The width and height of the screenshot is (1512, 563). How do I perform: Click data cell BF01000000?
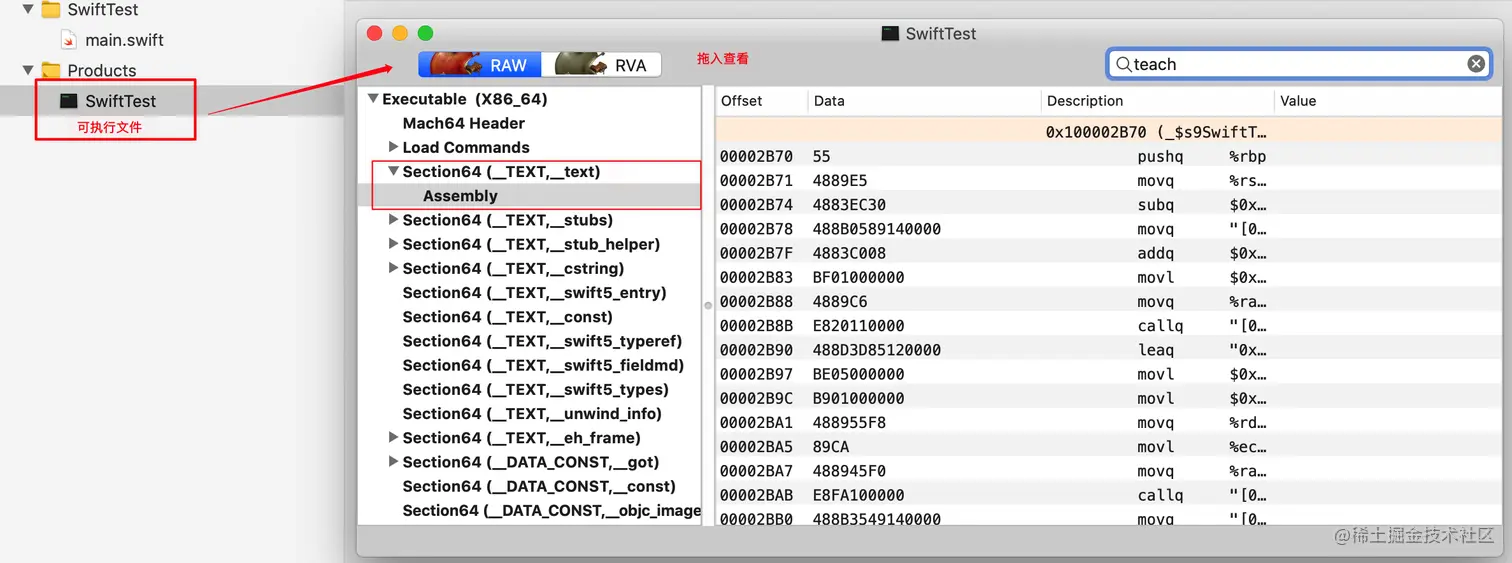tap(859, 277)
